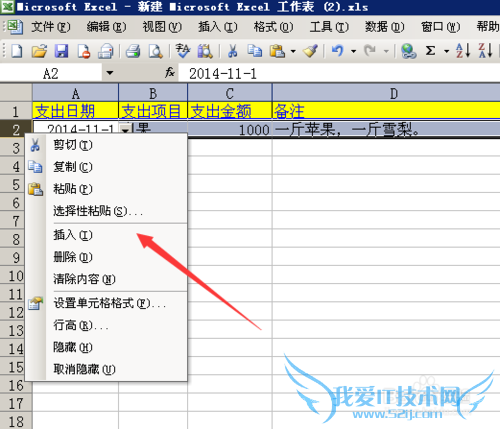Viewport: 500px width, 429px height.
Task: Print with the printer icon
Action: pyautogui.click(x=133, y=51)
